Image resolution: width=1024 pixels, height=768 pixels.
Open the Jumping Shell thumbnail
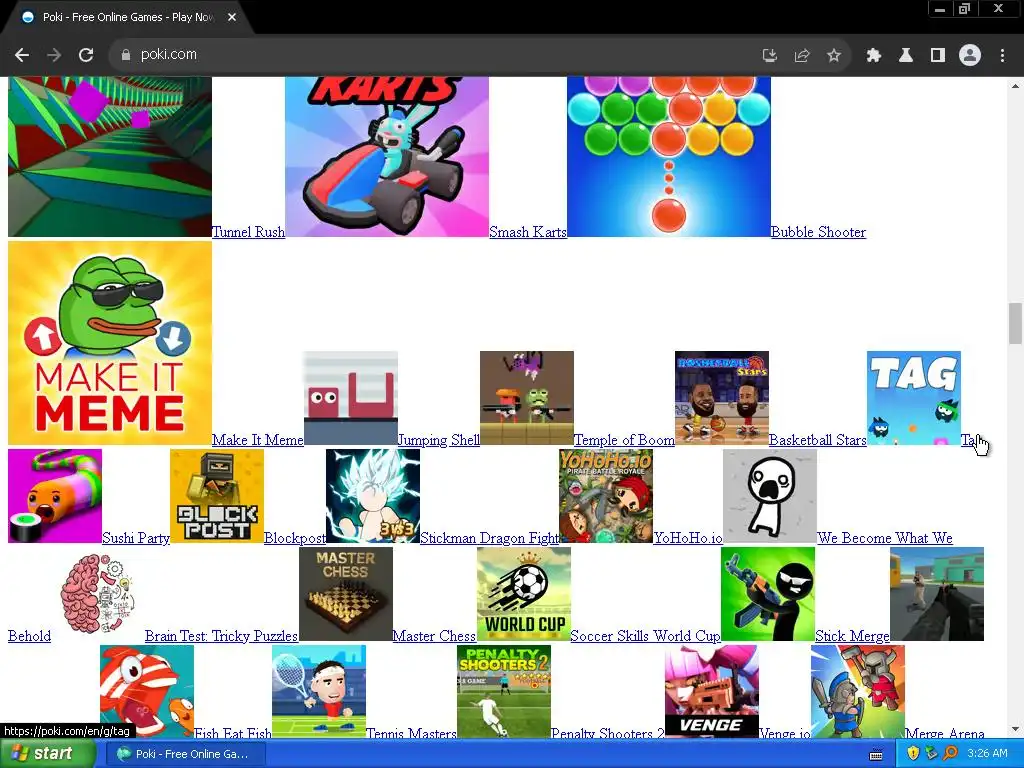point(351,398)
